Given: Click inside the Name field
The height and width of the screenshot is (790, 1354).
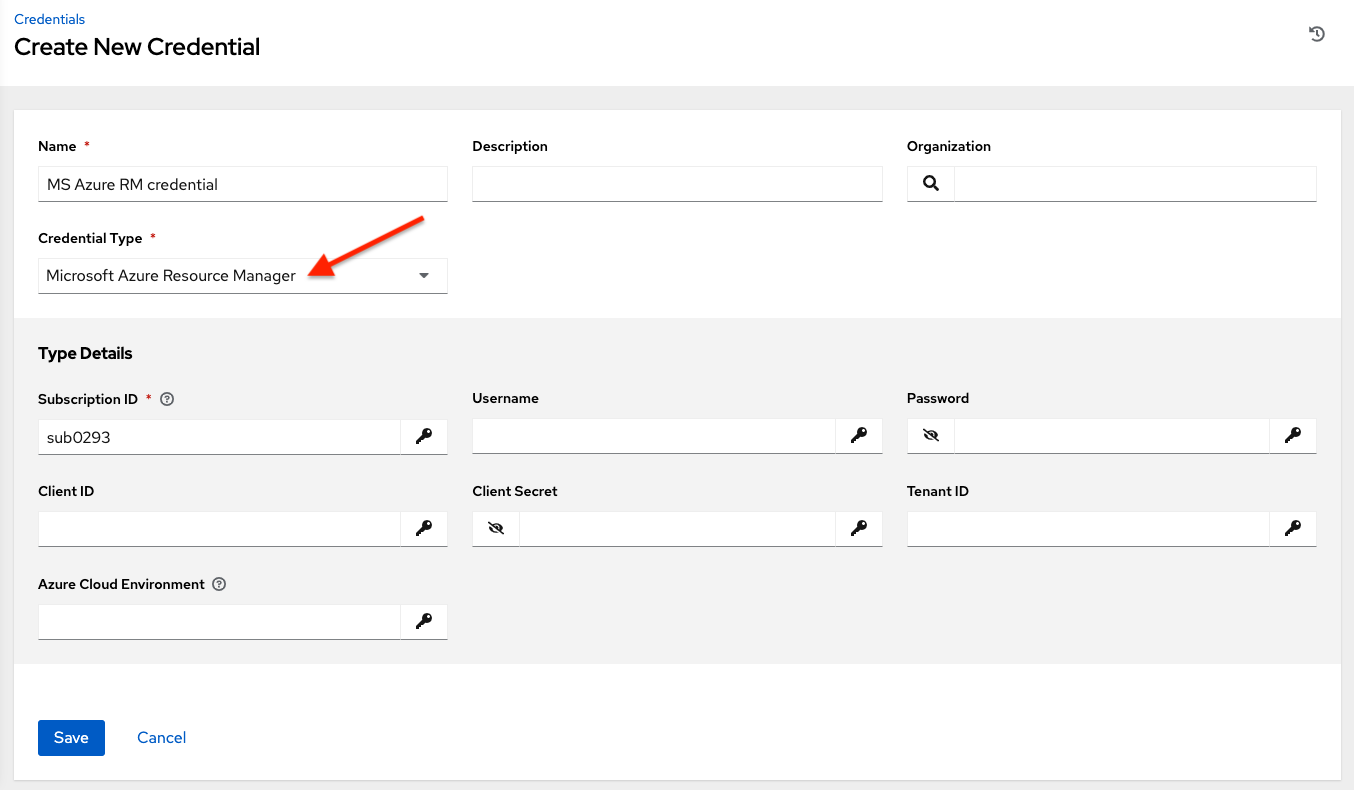Looking at the screenshot, I should coord(242,184).
